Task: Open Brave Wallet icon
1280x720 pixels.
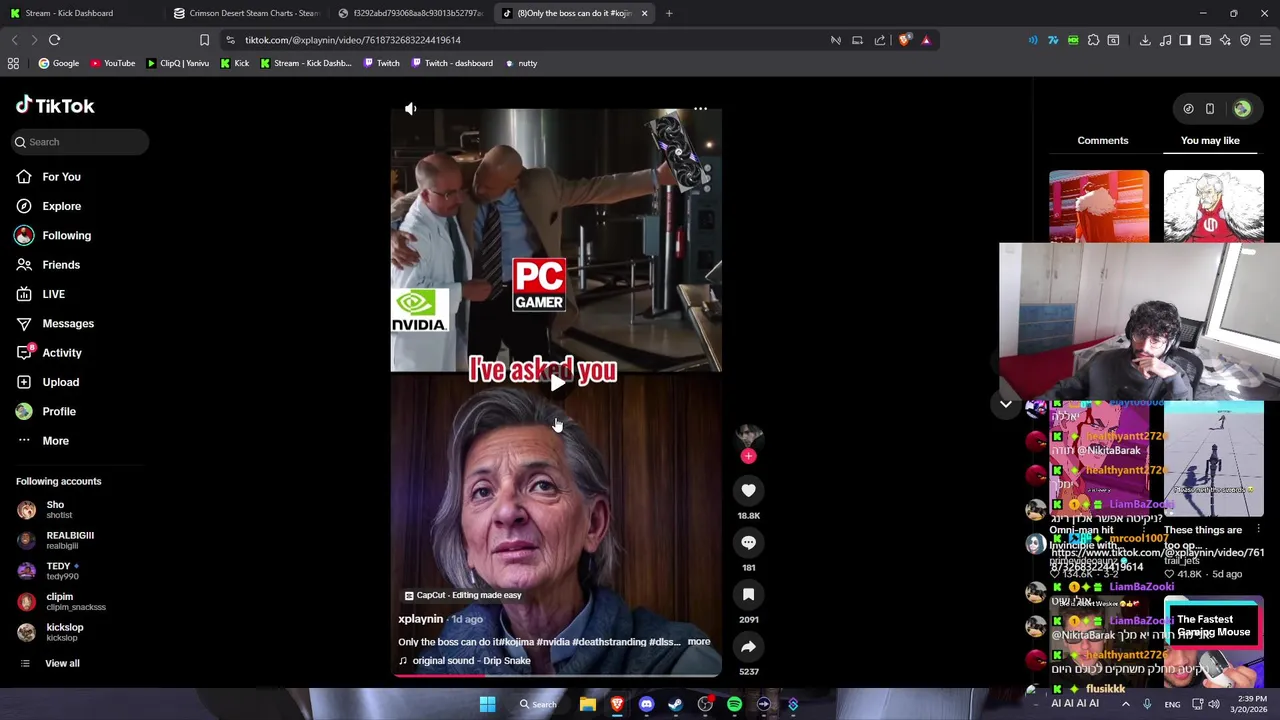Action: pyautogui.click(x=1205, y=40)
